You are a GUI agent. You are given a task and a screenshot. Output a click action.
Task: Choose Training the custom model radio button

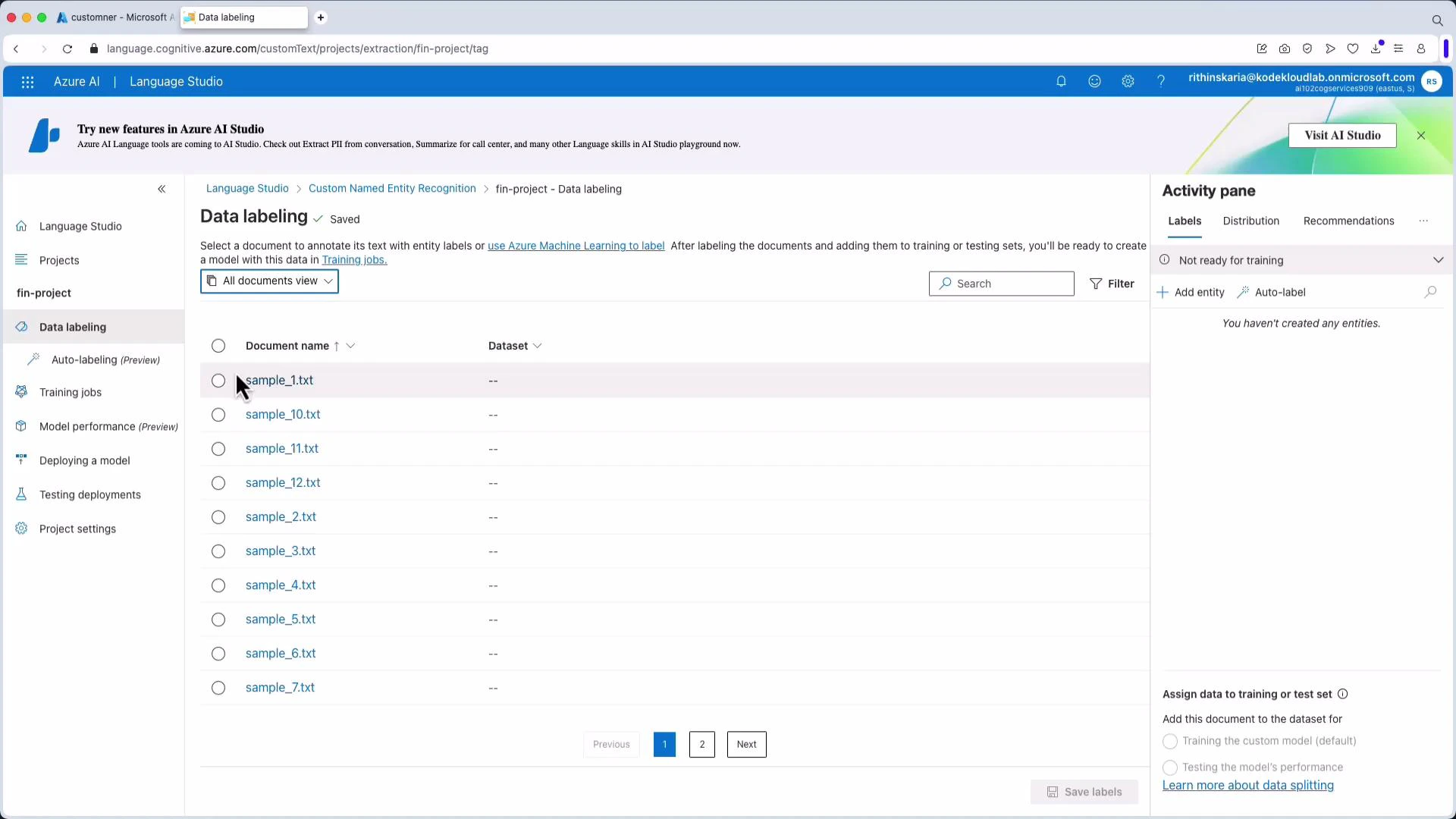[x=1169, y=742]
